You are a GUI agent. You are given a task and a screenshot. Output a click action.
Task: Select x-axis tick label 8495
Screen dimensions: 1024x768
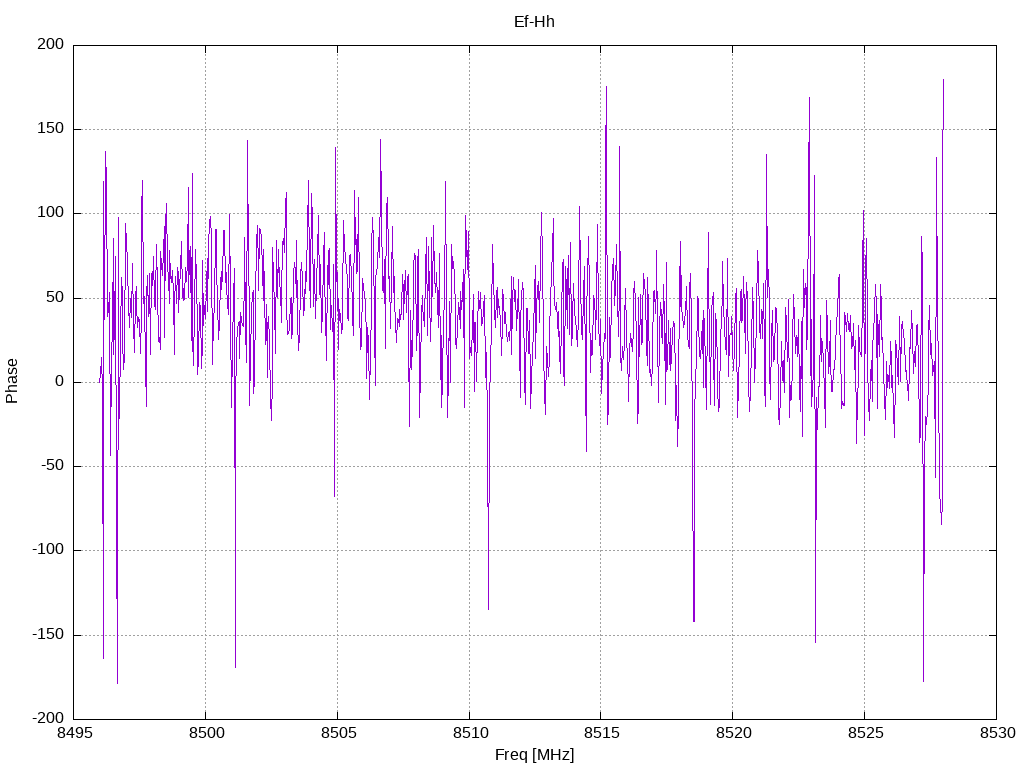[x=74, y=733]
